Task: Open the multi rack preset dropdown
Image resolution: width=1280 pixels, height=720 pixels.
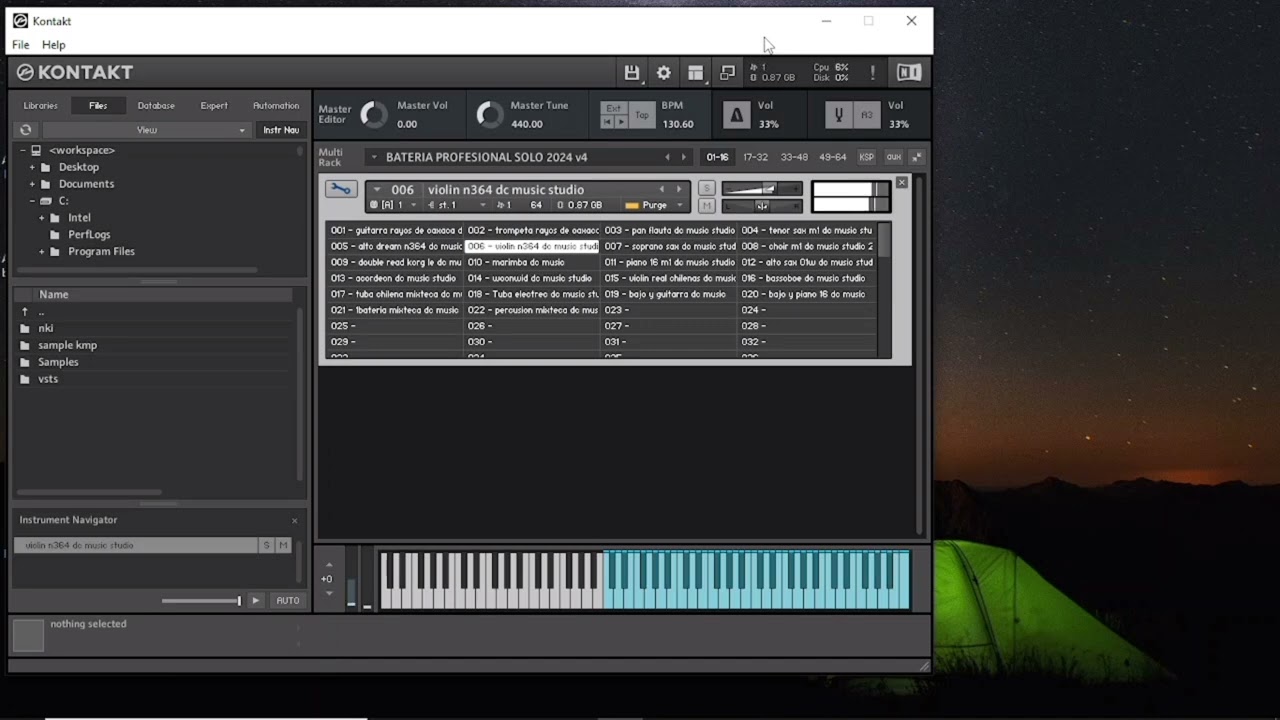Action: (x=374, y=157)
